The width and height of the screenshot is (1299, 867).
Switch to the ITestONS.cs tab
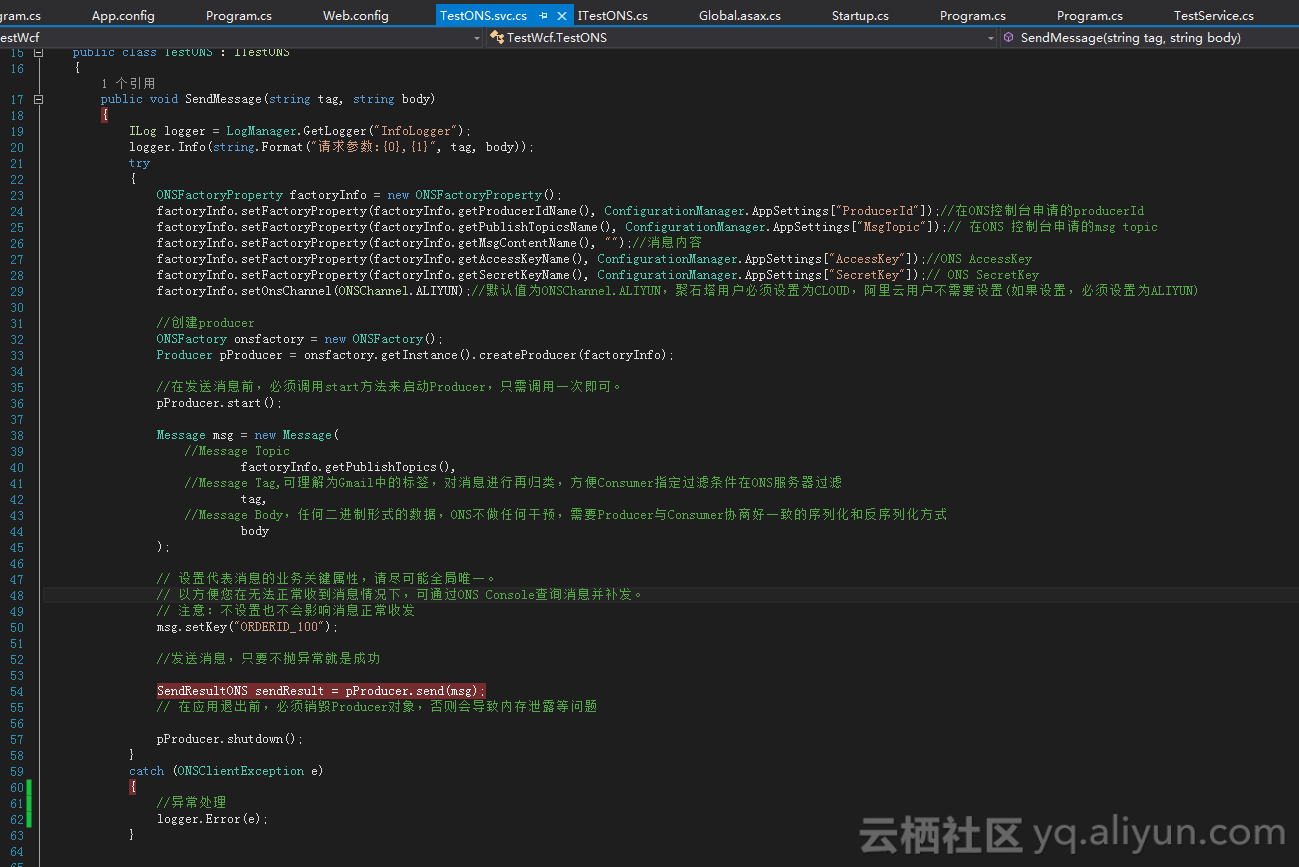(x=613, y=16)
